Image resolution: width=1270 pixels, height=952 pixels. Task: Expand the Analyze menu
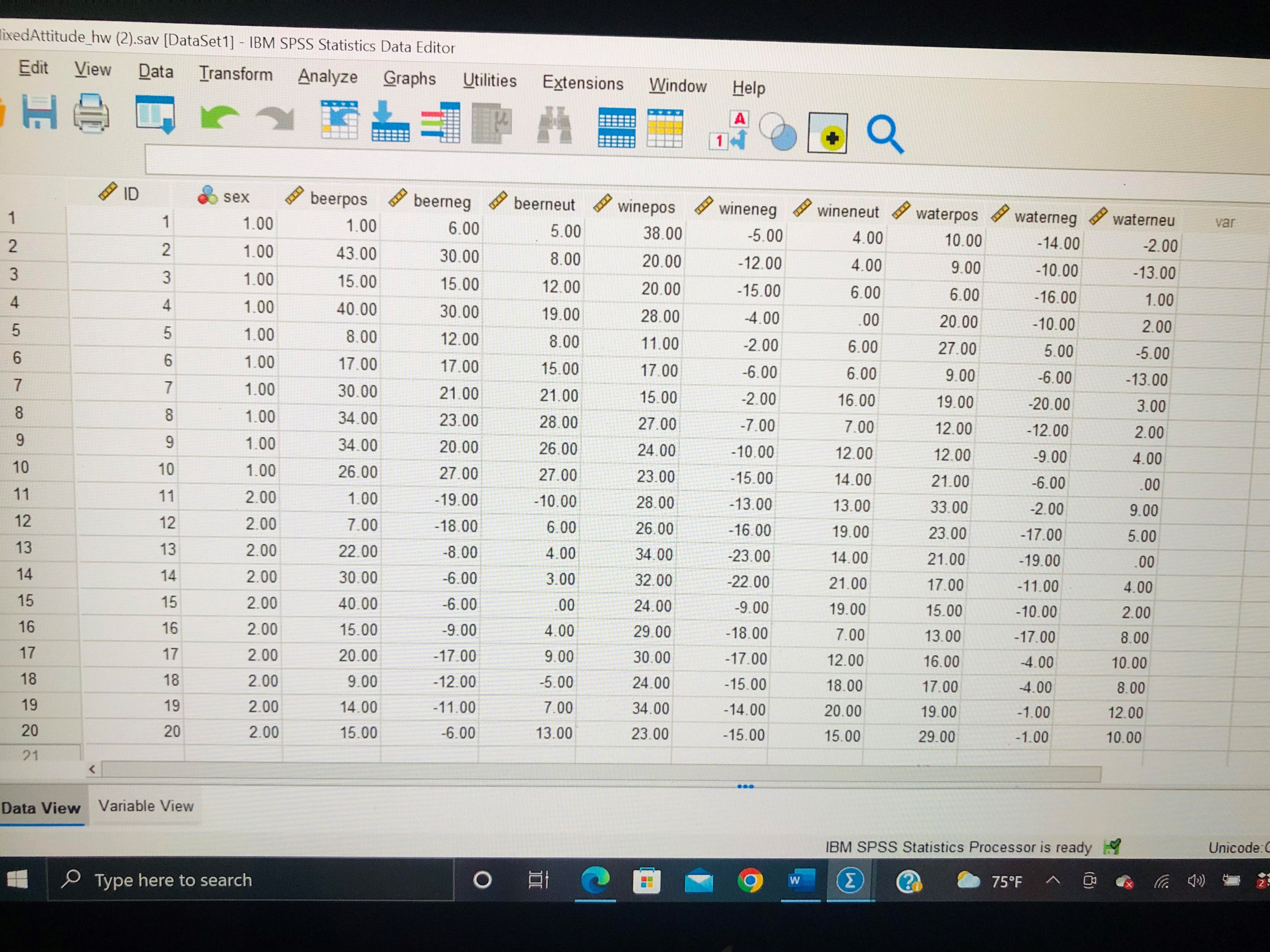pos(327,76)
